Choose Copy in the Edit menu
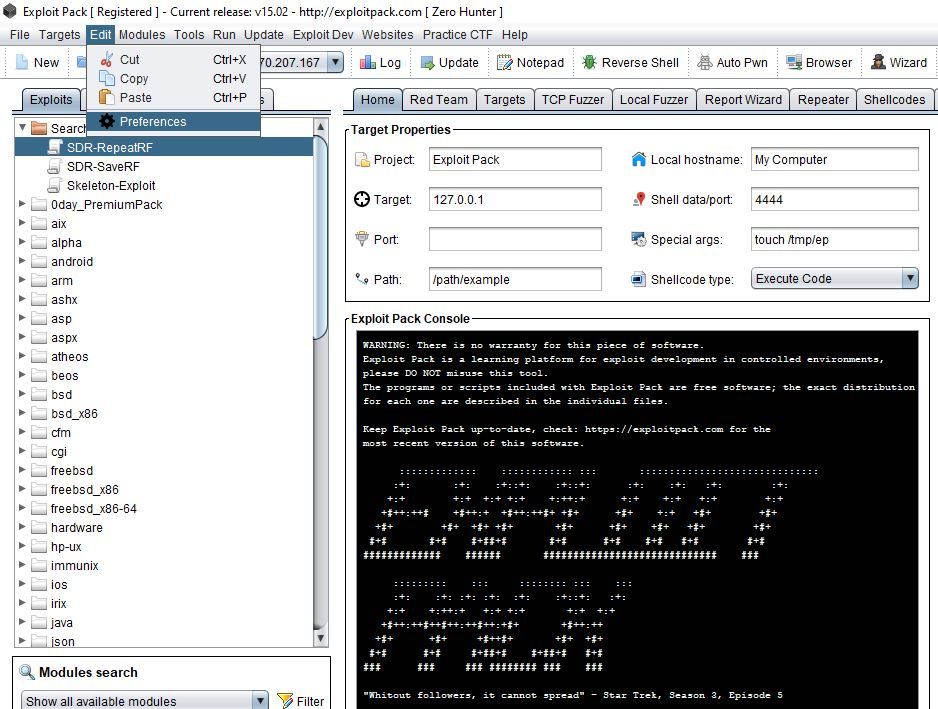938x709 pixels. 173,78
